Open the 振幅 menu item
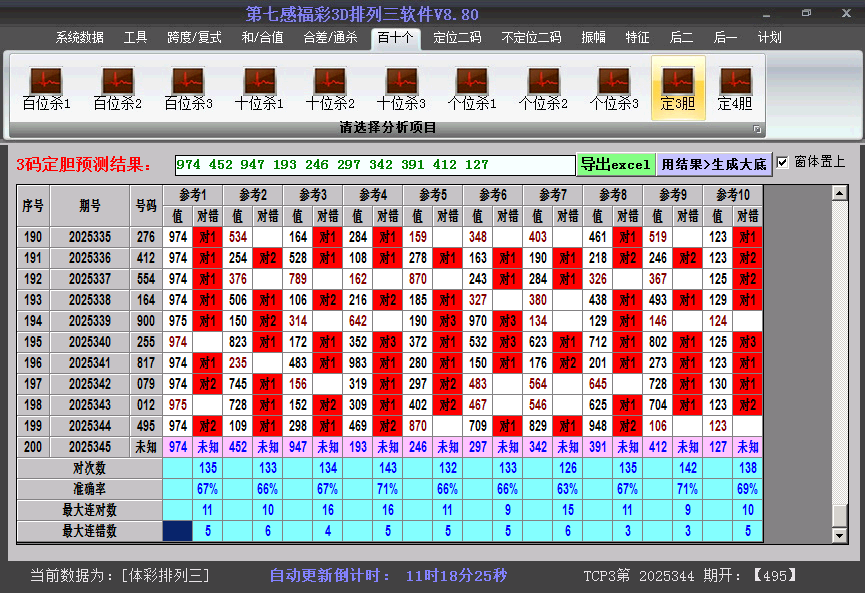Viewport: 865px width, 593px height. point(594,38)
